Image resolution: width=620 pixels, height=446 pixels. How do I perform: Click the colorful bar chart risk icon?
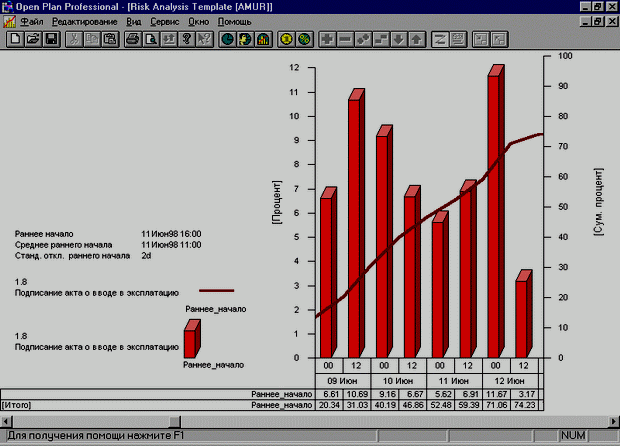click(263, 39)
